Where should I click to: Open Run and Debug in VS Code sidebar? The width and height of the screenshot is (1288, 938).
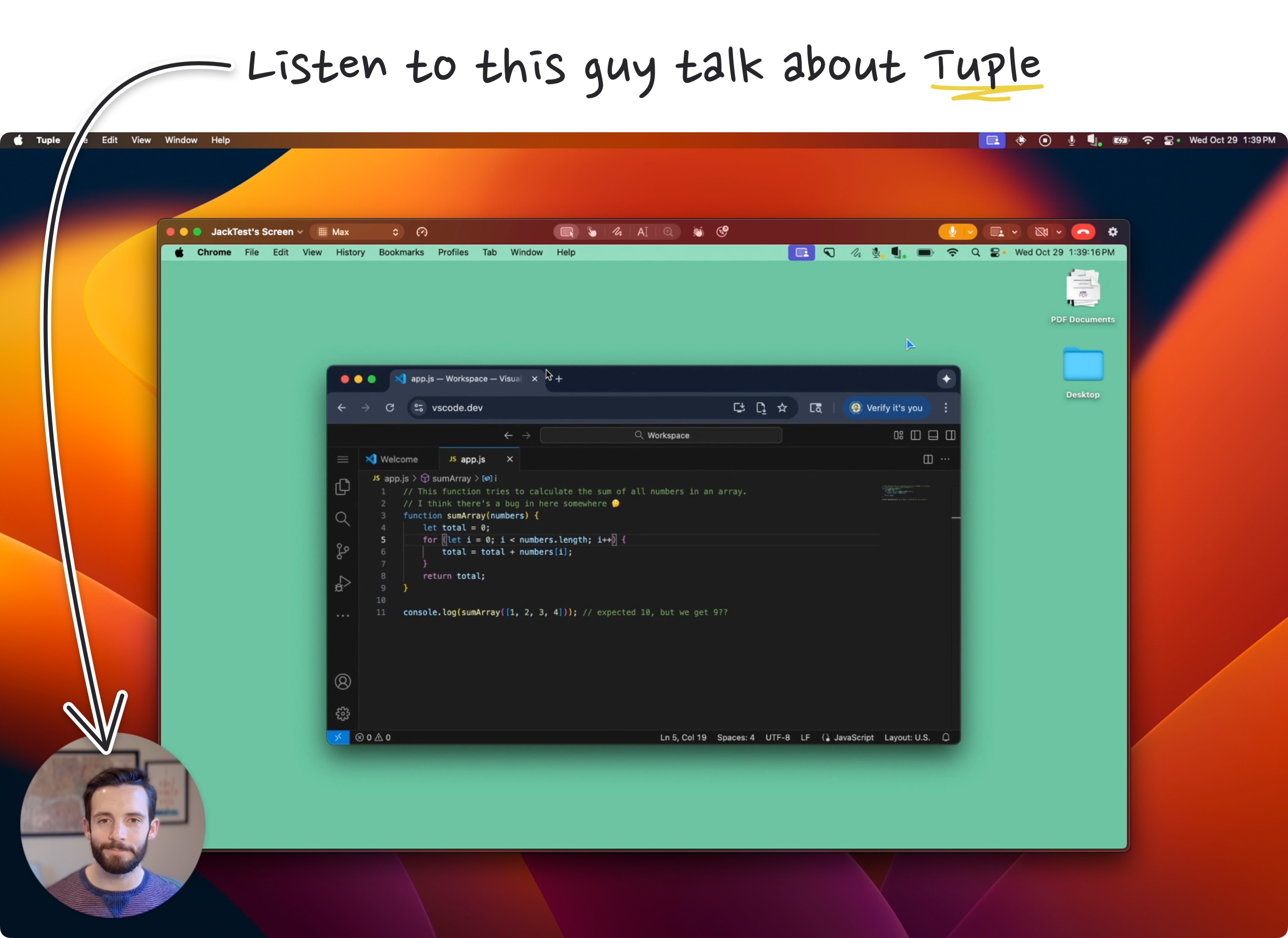pos(343,583)
